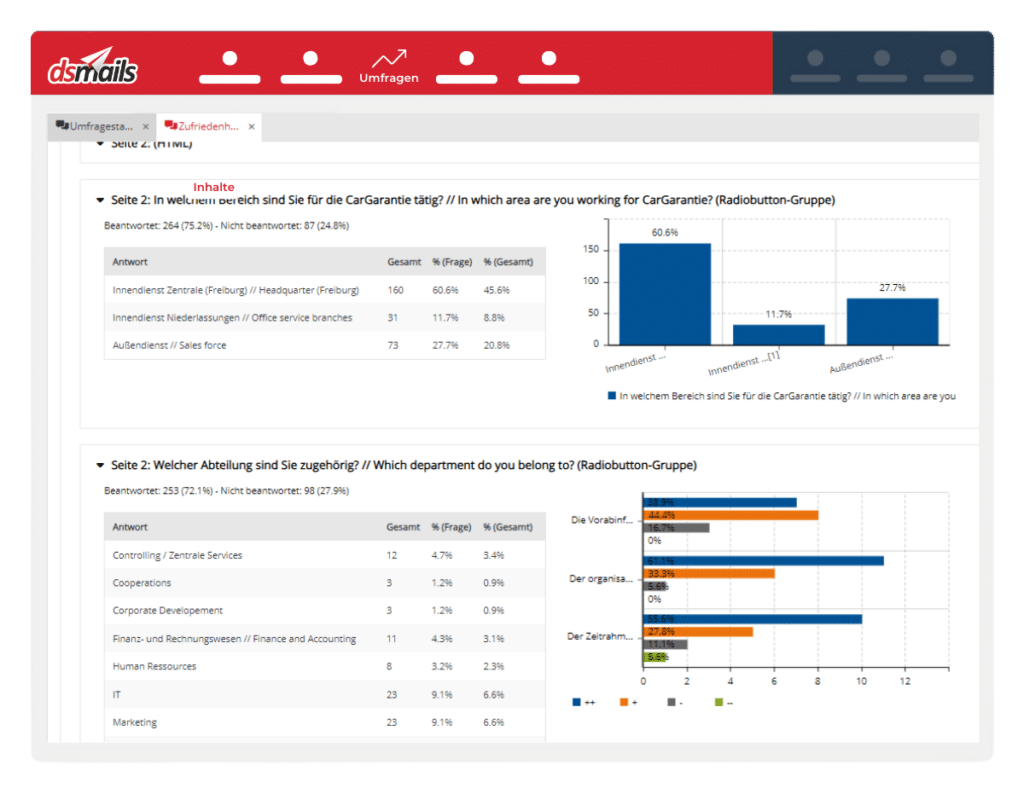The height and width of the screenshot is (794, 1024).
Task: Click the red chat icon on Zufriedenh... tab
Action: pyautogui.click(x=170, y=126)
